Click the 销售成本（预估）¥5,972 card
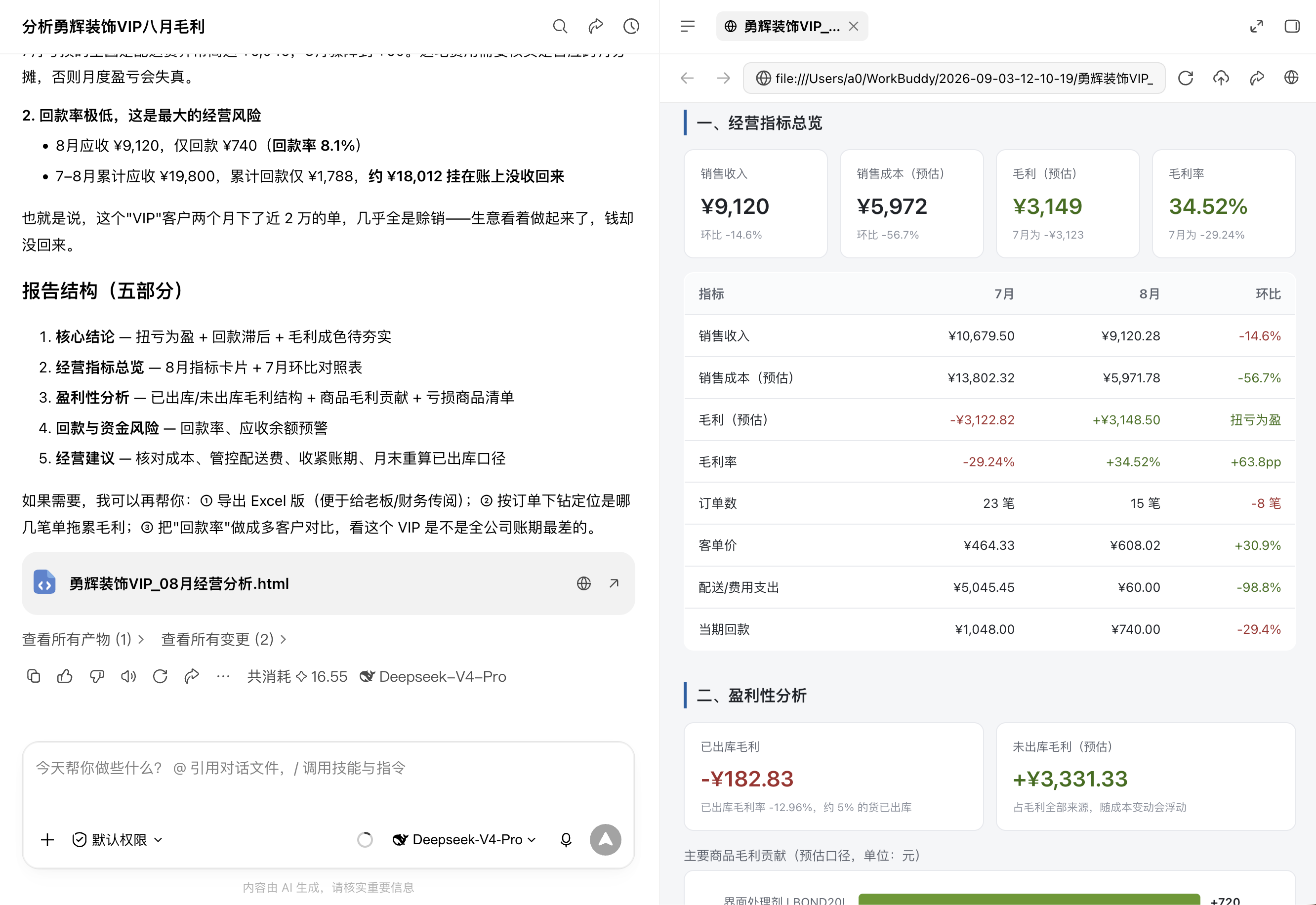Screen dimensions: 1316x905 (911, 204)
